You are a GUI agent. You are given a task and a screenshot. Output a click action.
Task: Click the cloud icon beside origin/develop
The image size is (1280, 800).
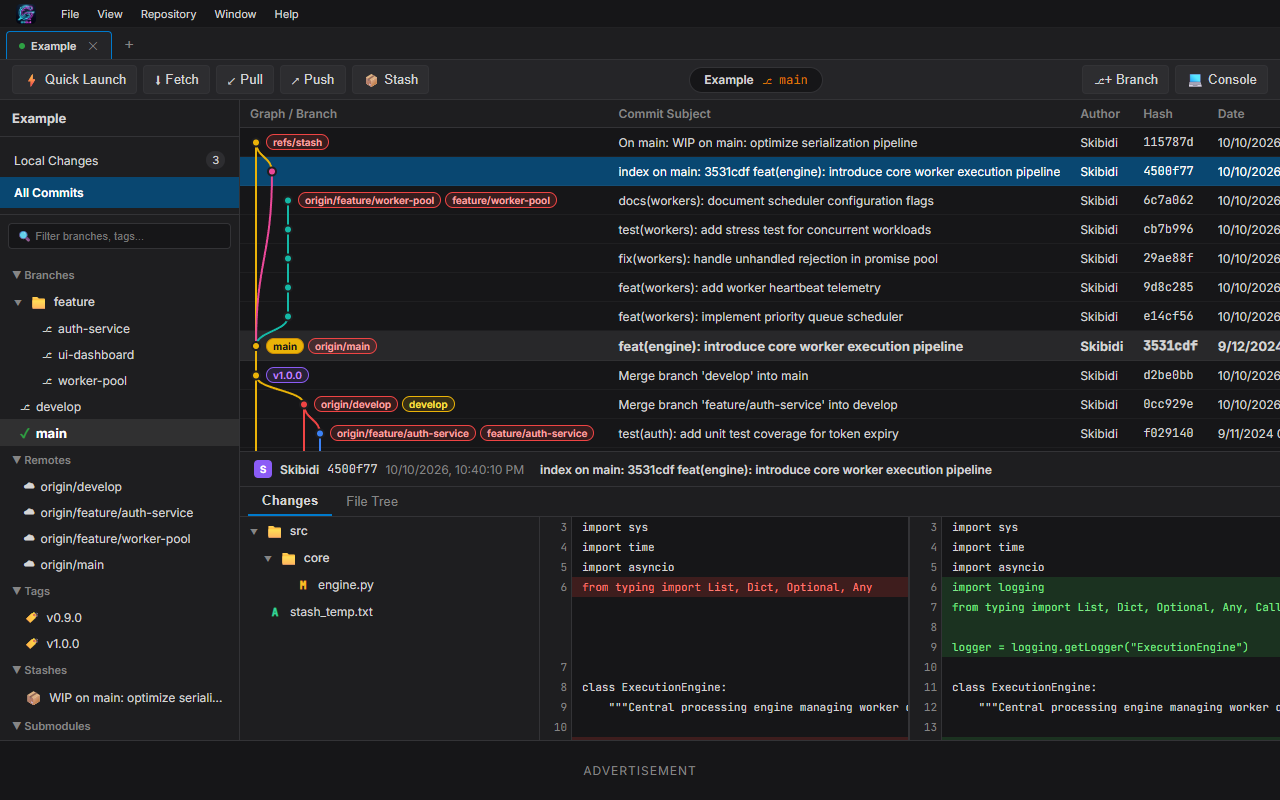click(x=29, y=487)
